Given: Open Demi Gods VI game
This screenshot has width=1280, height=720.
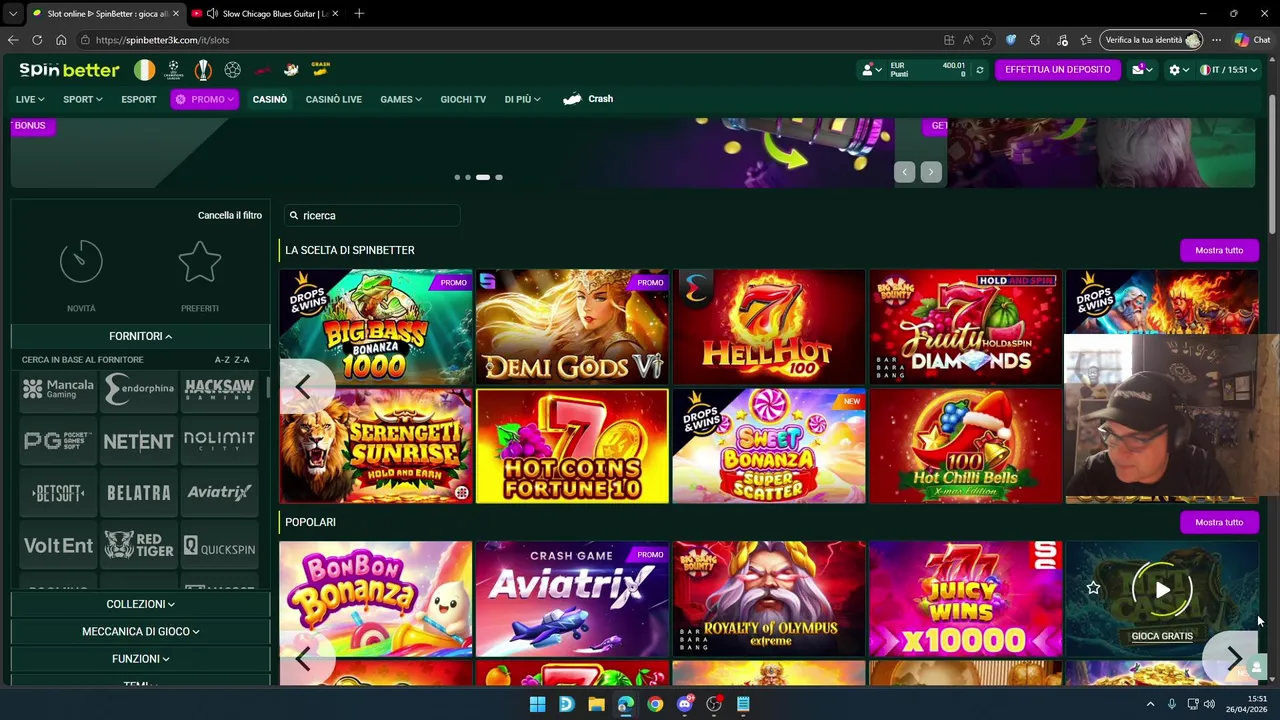Looking at the screenshot, I should (572, 327).
